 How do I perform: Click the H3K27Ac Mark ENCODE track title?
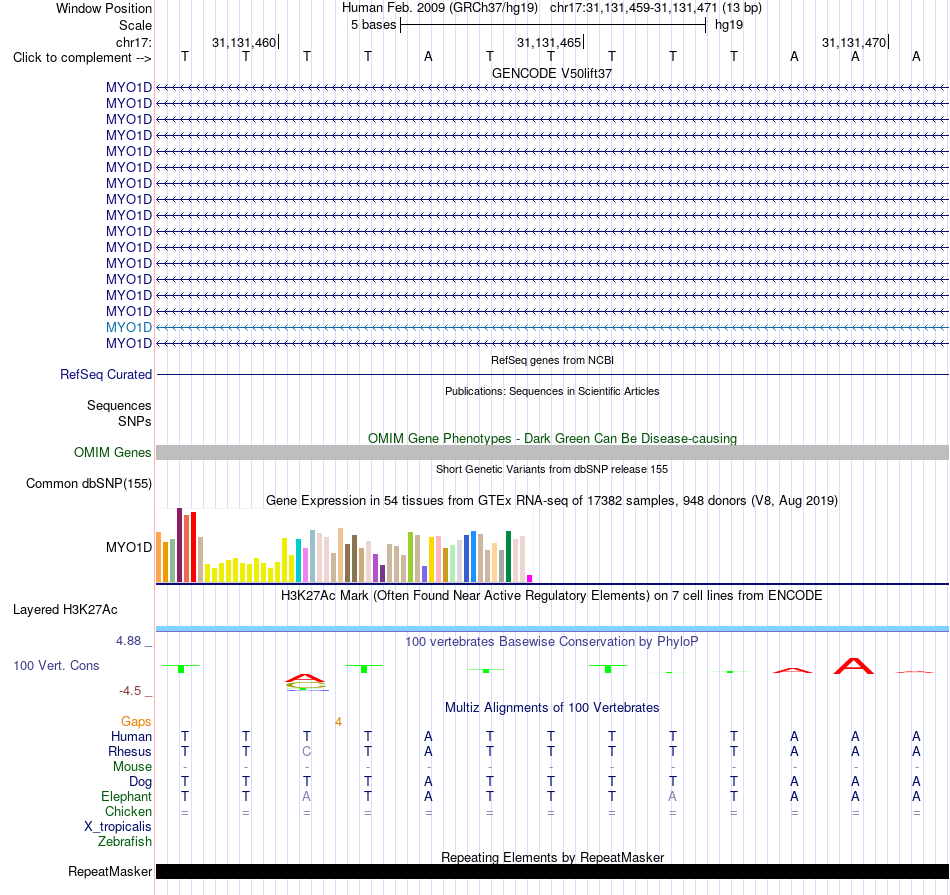(552, 595)
